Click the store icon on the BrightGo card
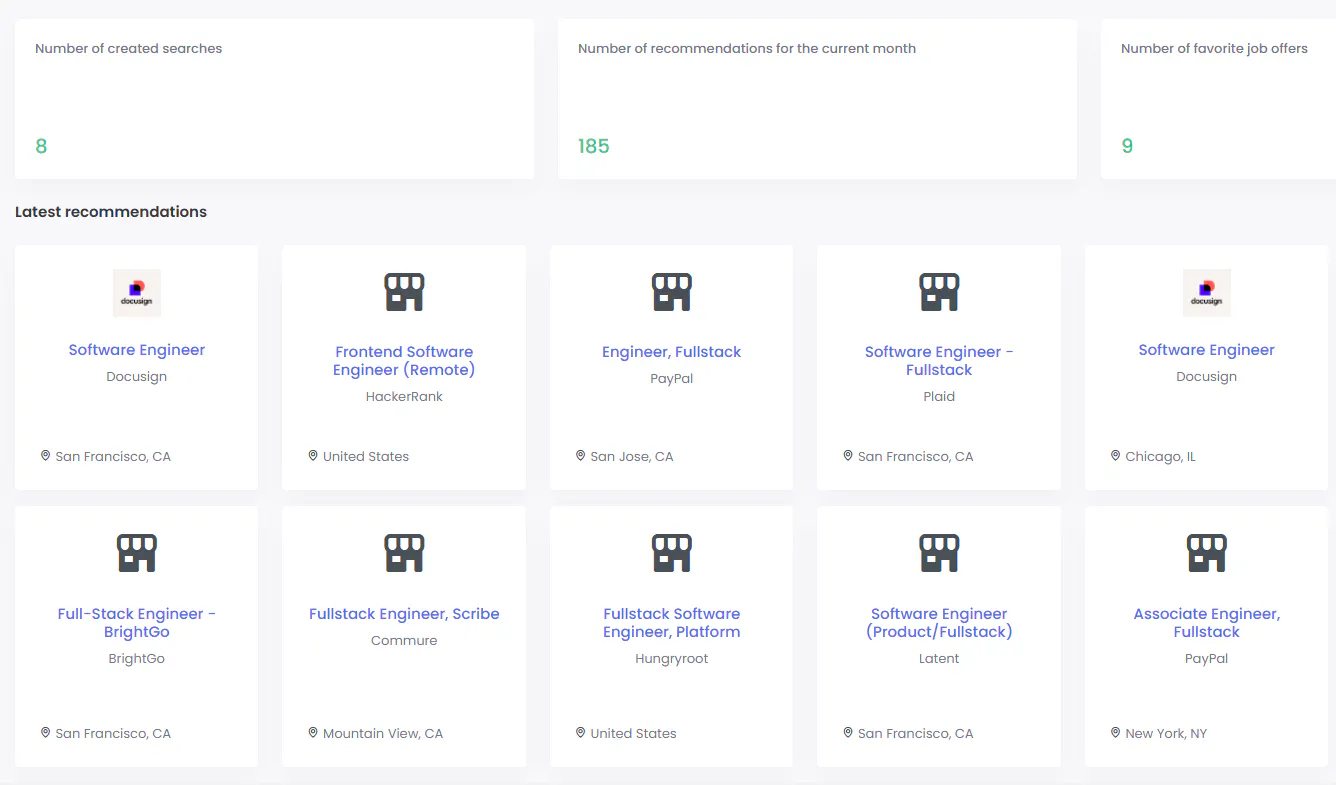Screen dimensions: 1336x785 pos(137,553)
